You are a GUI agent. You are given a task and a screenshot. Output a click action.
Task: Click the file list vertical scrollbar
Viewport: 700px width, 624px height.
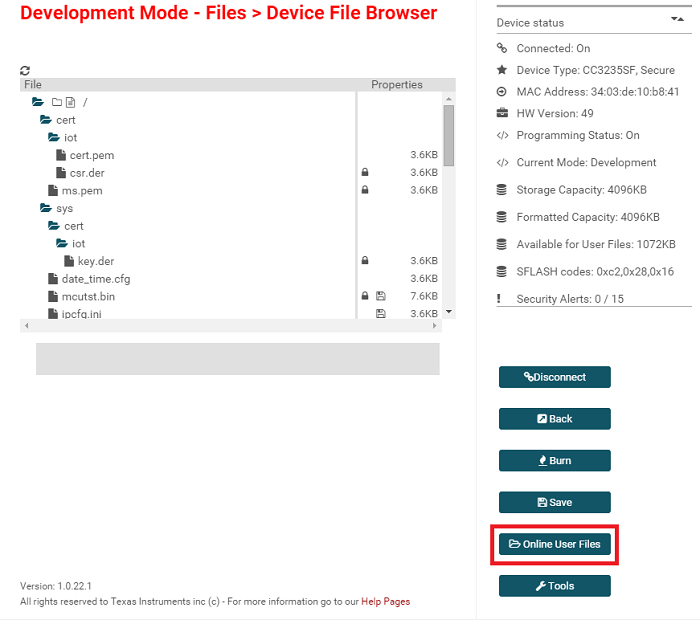(449, 136)
